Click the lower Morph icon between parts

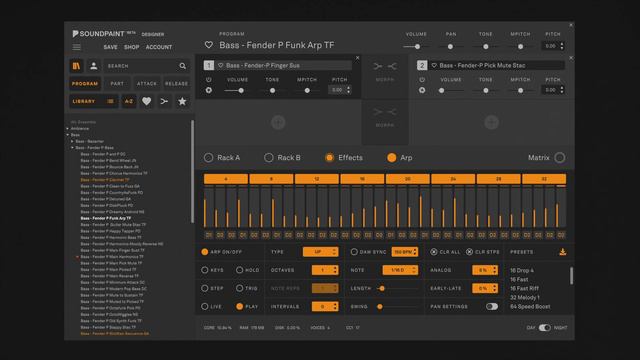(385, 112)
